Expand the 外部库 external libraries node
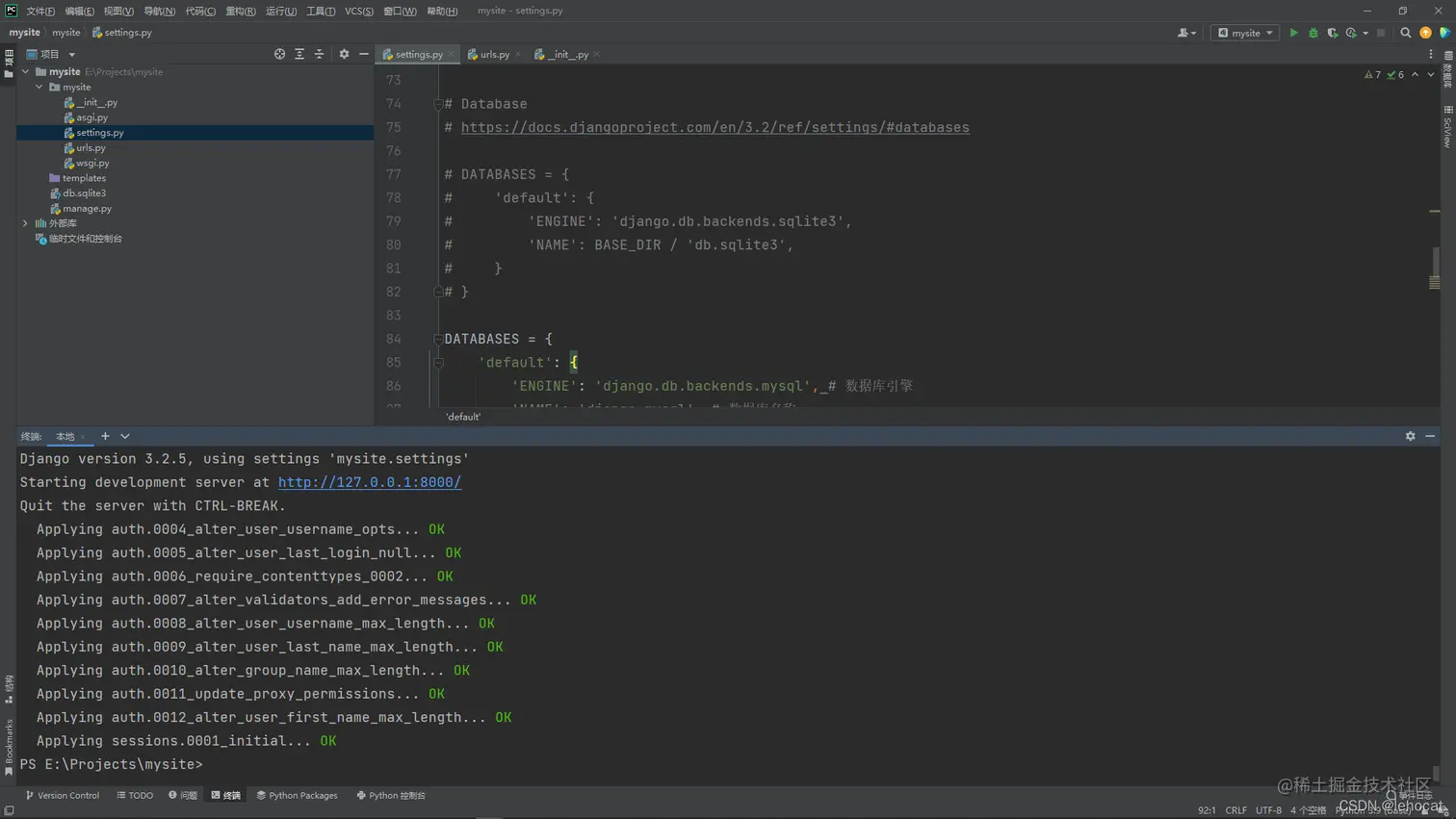 click(x=26, y=223)
